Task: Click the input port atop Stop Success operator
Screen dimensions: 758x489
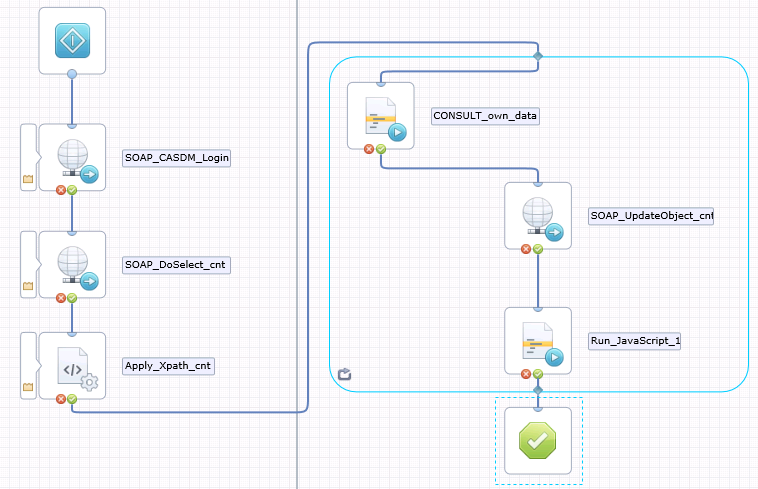Action: pos(538,409)
